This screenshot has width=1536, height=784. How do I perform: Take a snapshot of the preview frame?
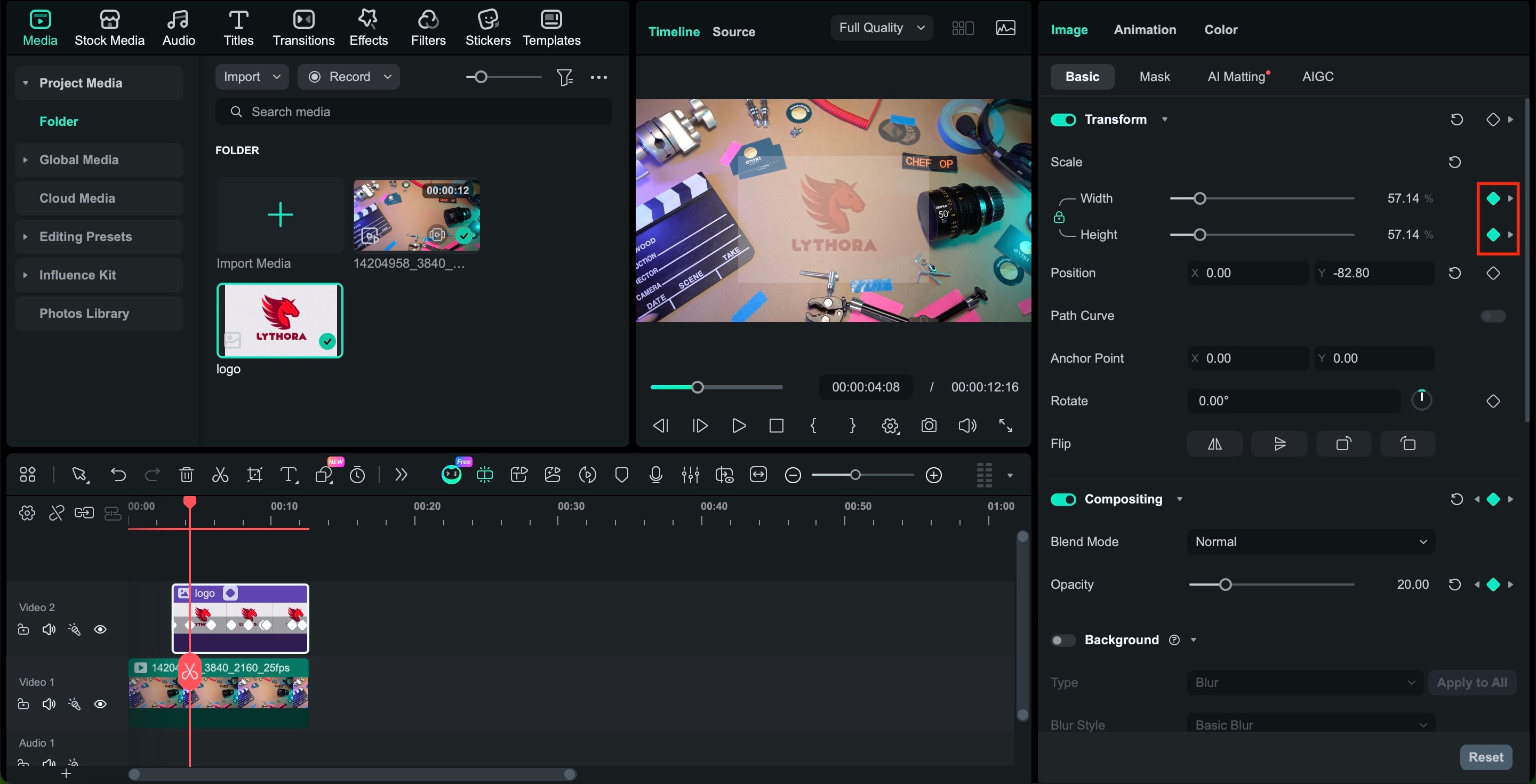tap(929, 425)
